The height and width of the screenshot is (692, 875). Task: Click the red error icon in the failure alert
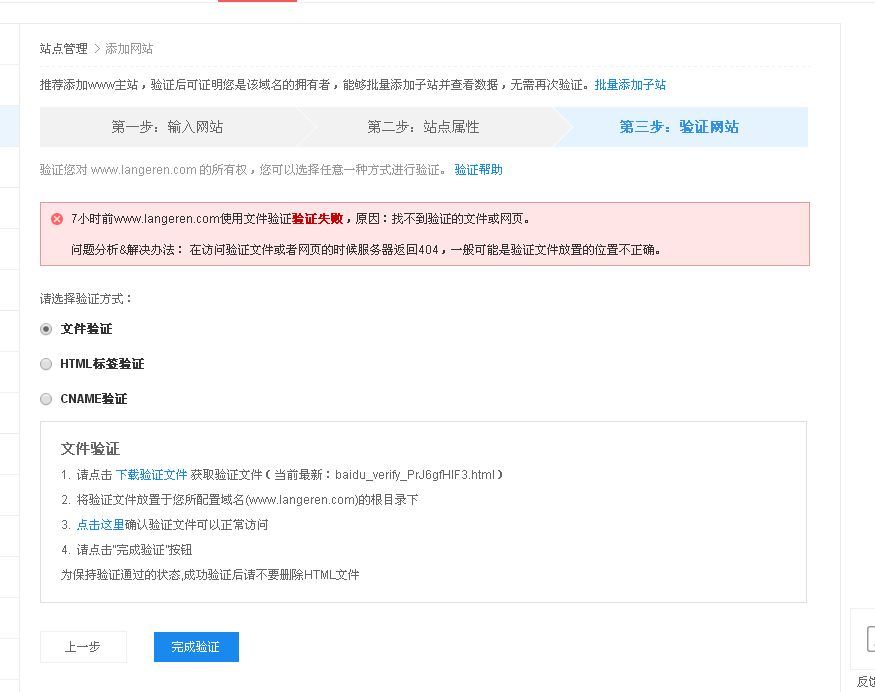pos(56,219)
